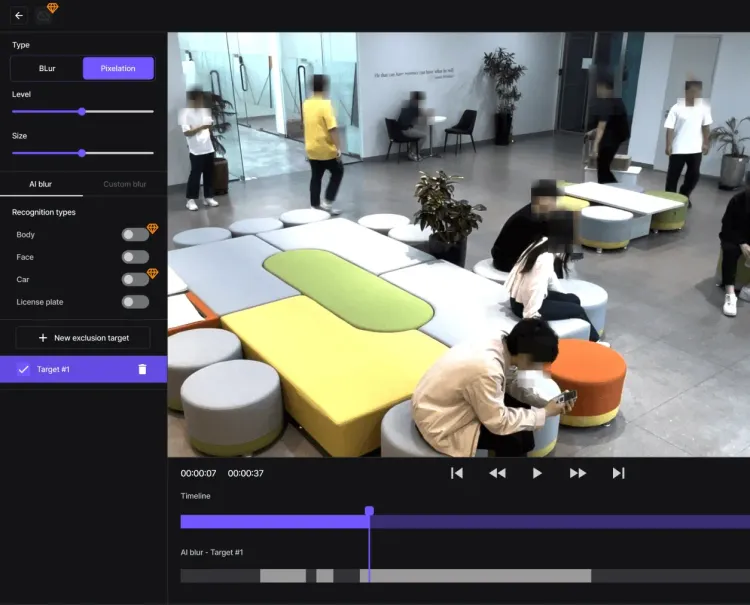Toggle Face recognition switch
Screen dimensions: 750x605
pyautogui.click(x=135, y=257)
